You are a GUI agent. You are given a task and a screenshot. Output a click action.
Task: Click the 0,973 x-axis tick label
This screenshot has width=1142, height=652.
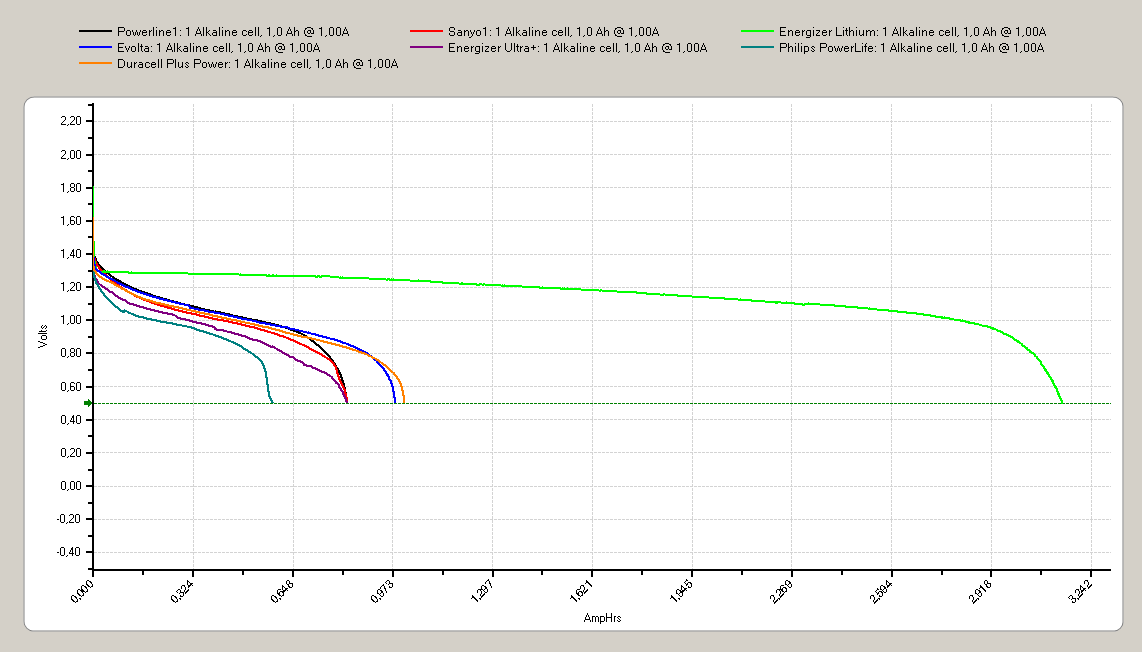(x=382, y=591)
